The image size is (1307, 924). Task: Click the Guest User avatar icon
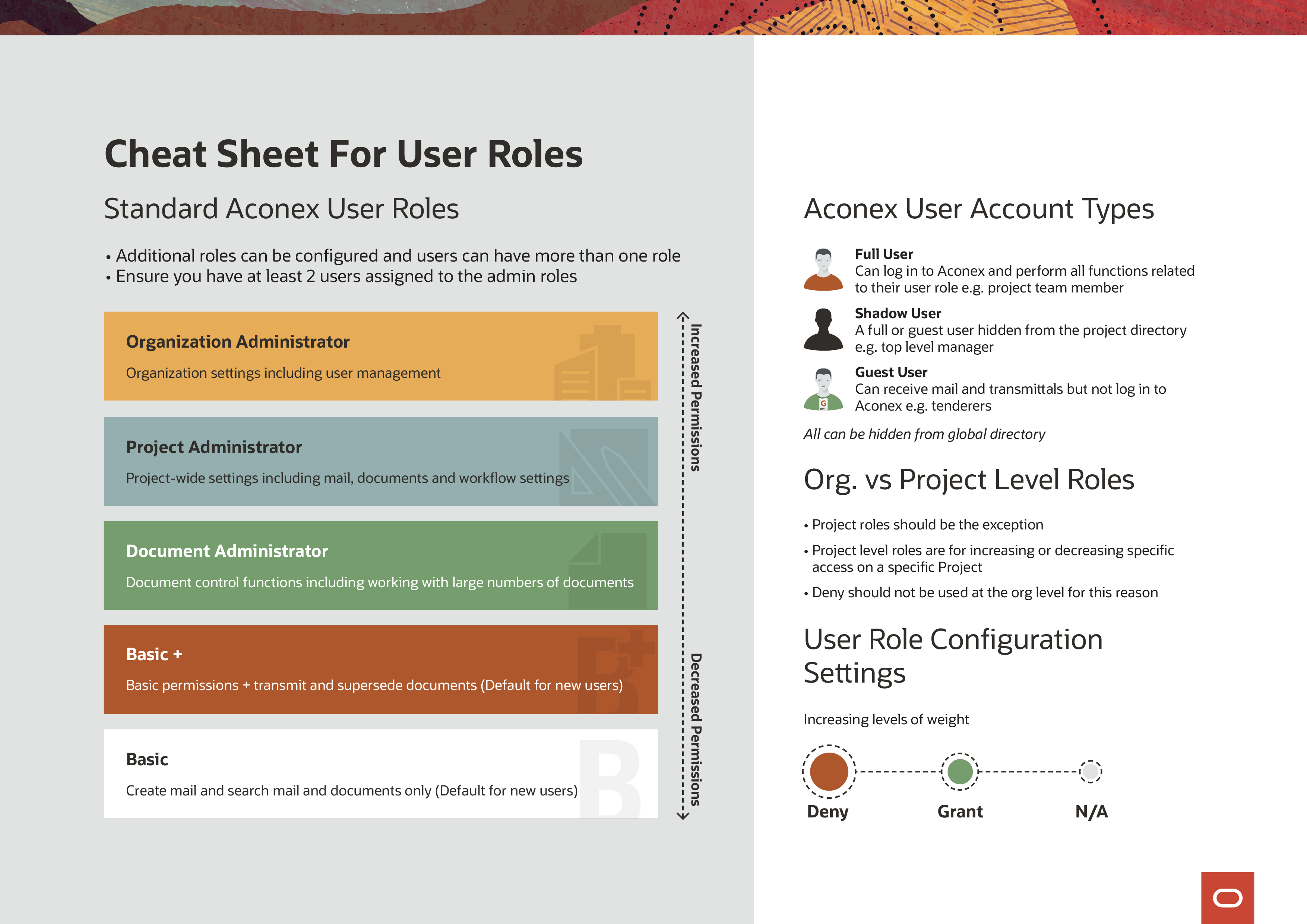(823, 389)
